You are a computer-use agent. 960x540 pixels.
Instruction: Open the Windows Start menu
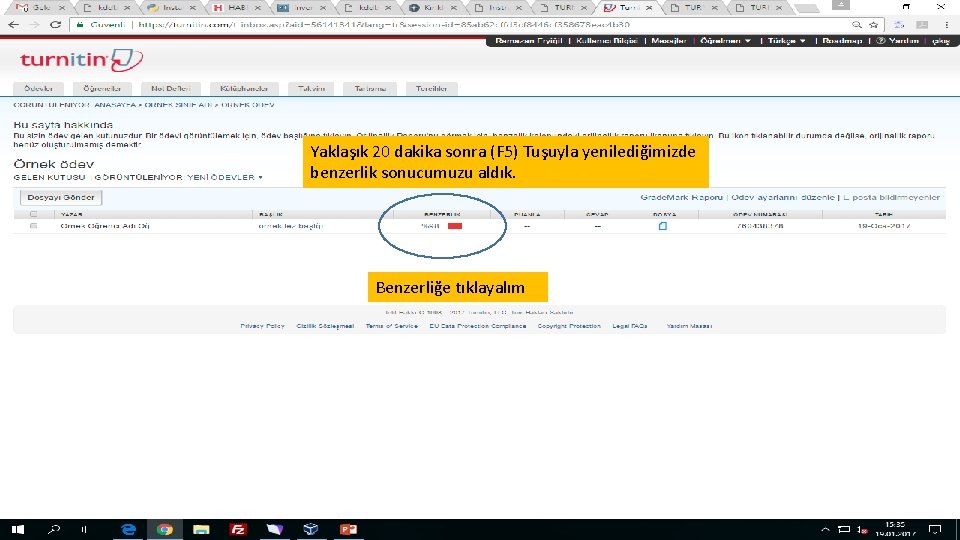point(18,530)
